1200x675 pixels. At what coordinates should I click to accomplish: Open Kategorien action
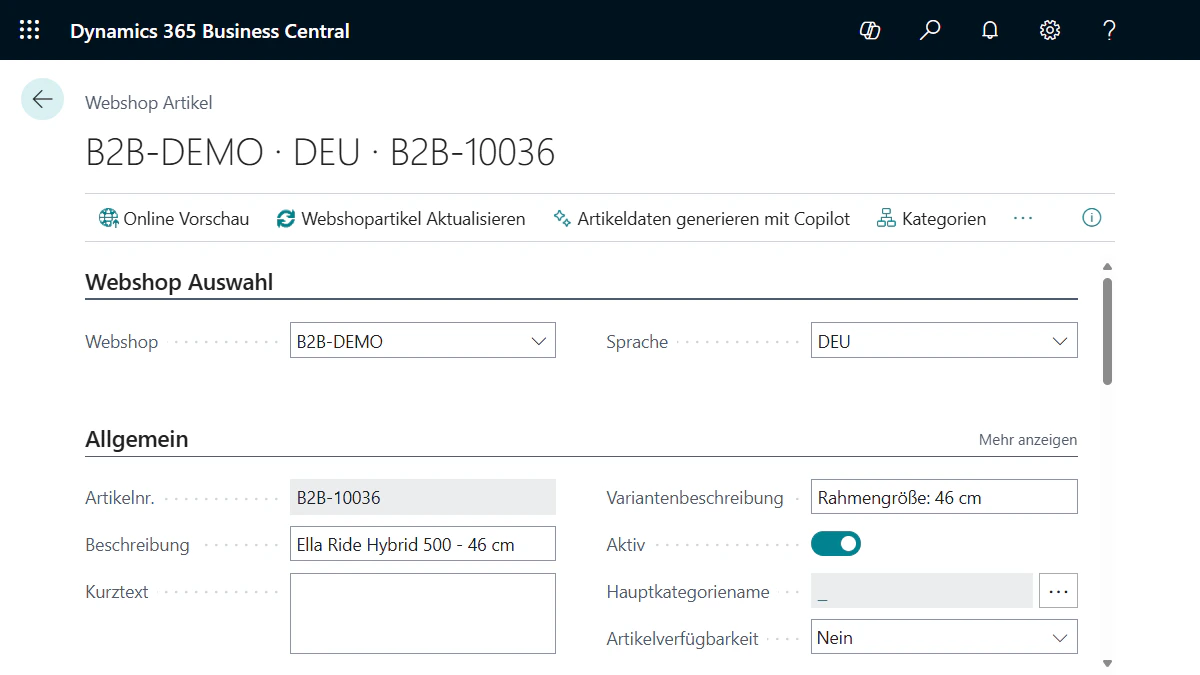pyautogui.click(x=932, y=218)
